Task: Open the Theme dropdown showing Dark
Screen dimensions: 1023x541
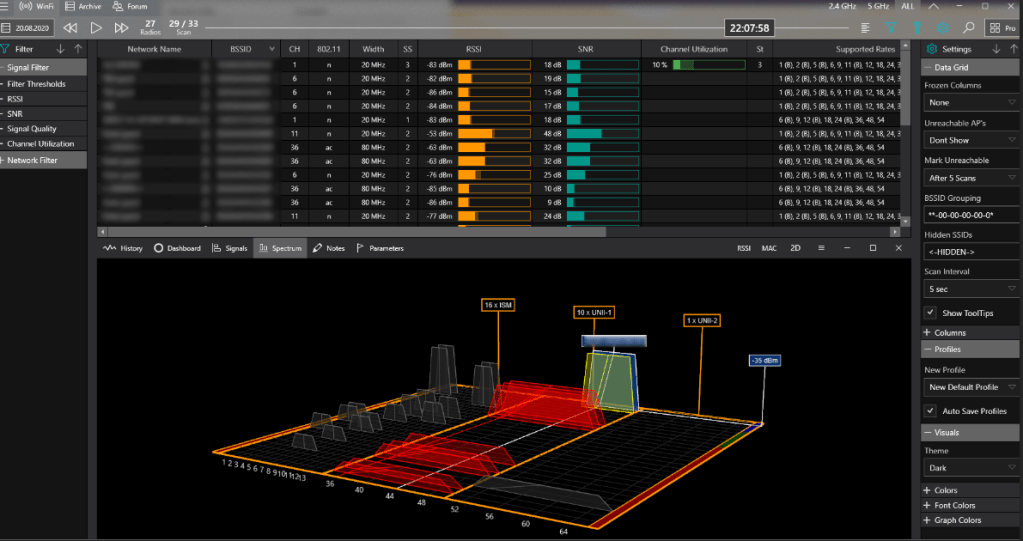Action: [970, 468]
